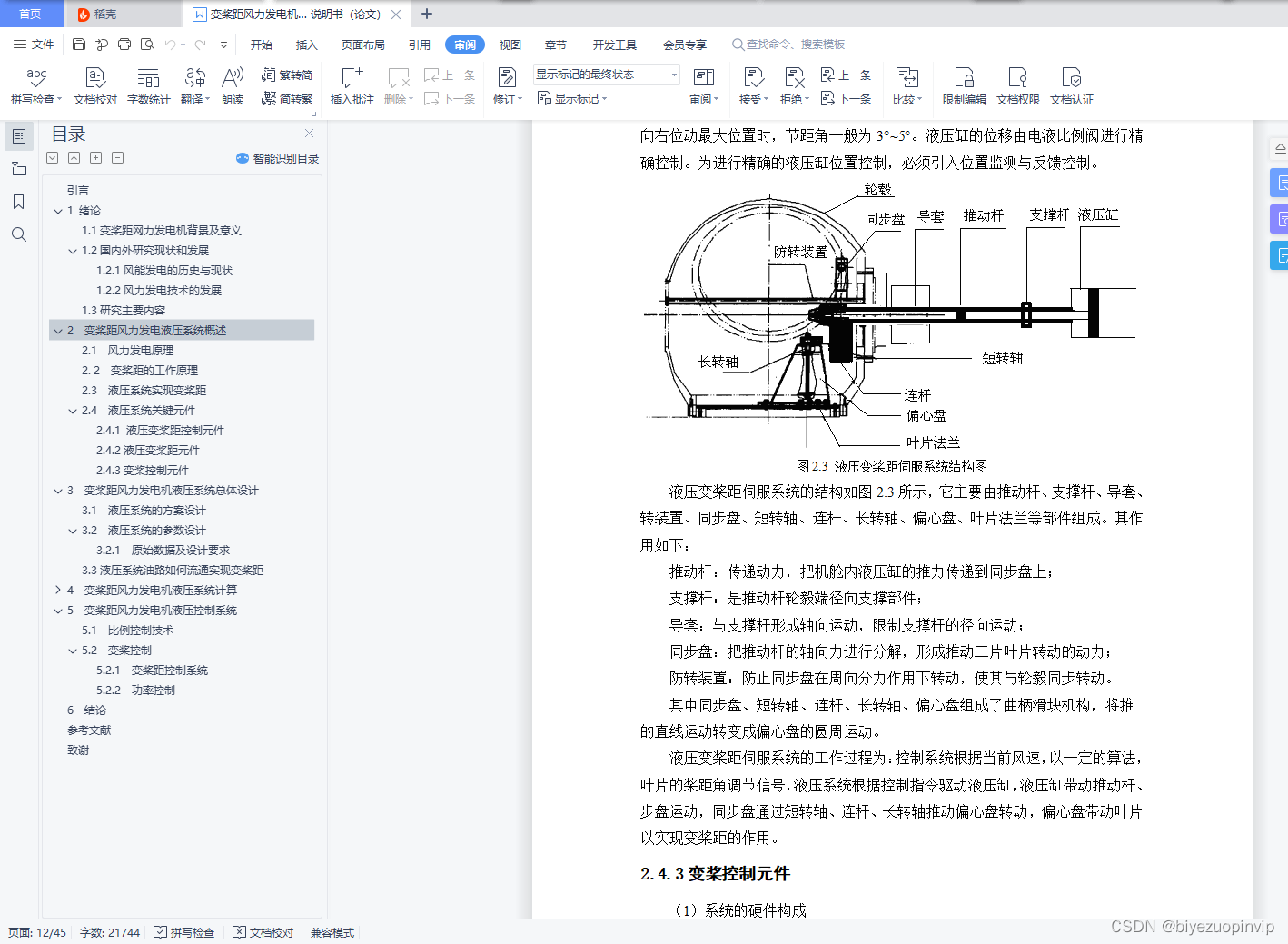Click the restrict editing (限制编辑) icon
The image size is (1288, 944).
963,85
